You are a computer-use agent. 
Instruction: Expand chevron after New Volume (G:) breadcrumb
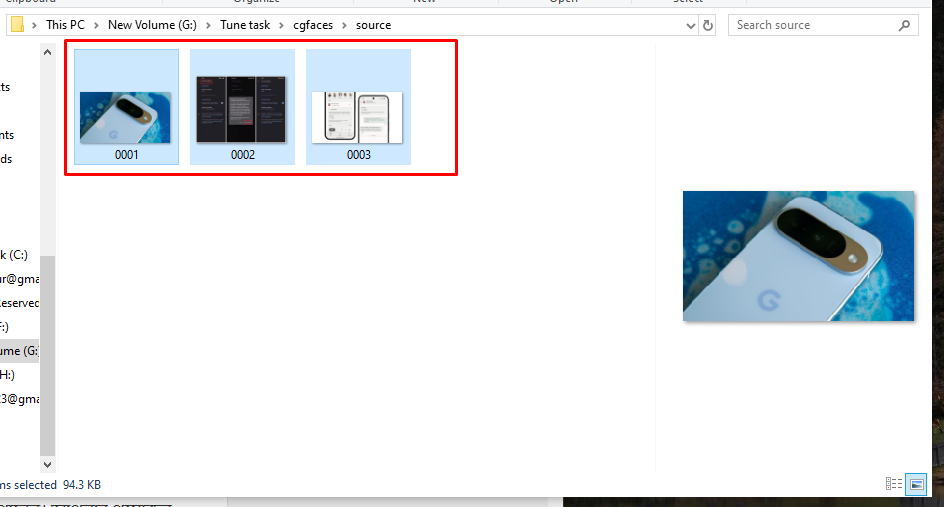coord(208,25)
